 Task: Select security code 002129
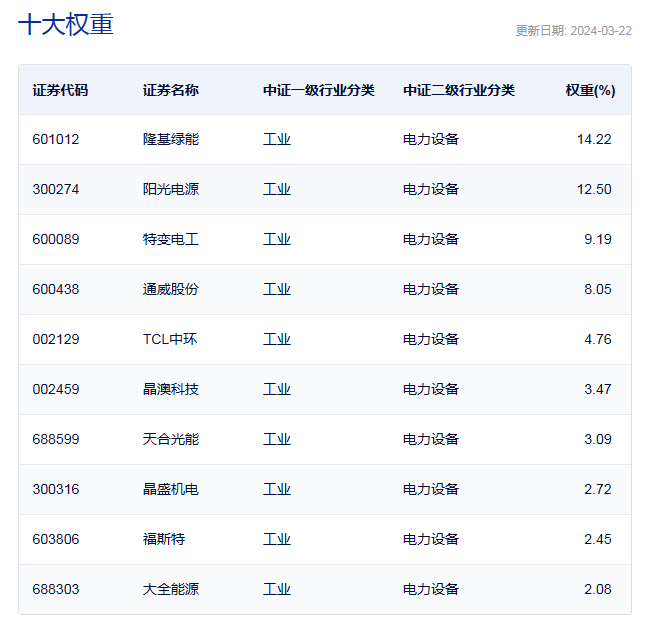55,339
